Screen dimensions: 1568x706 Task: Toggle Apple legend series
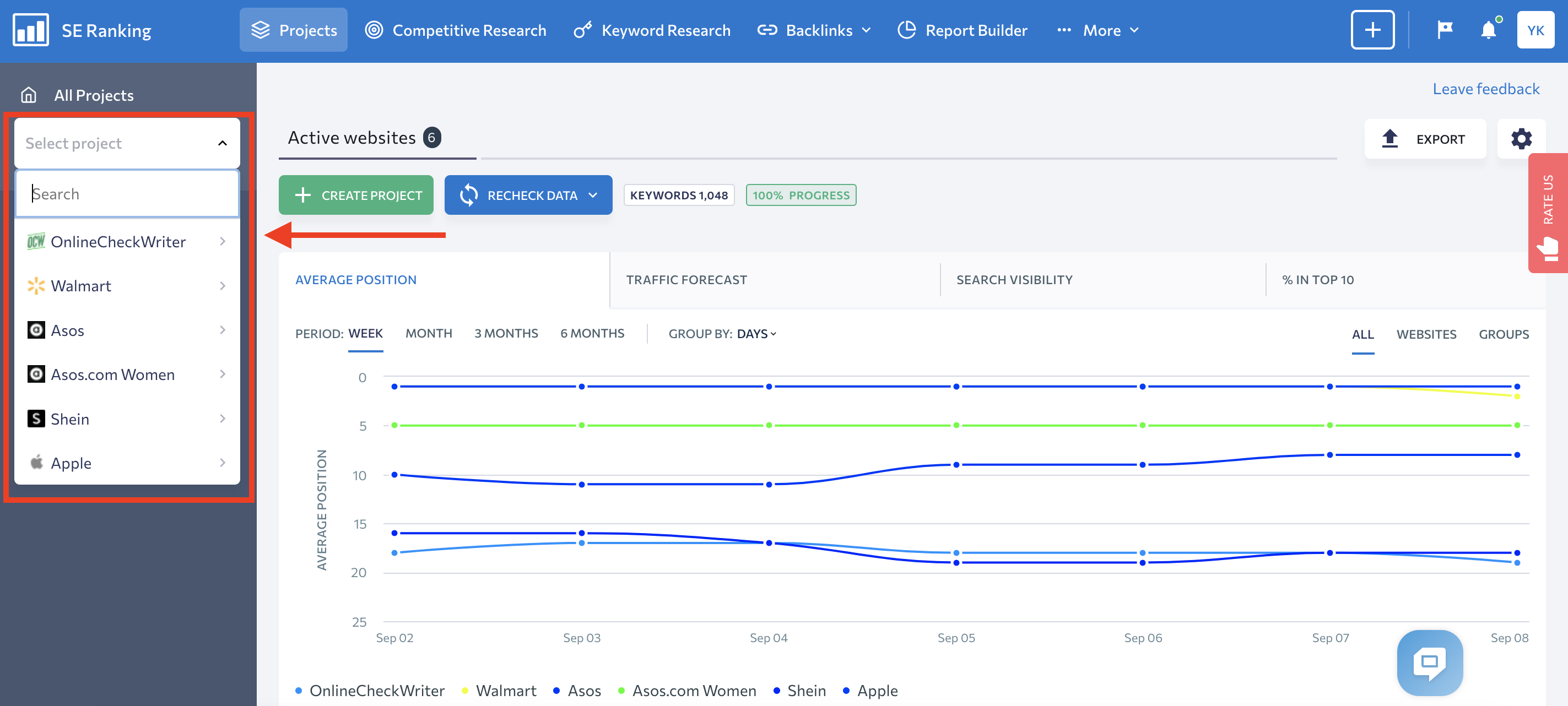click(870, 691)
